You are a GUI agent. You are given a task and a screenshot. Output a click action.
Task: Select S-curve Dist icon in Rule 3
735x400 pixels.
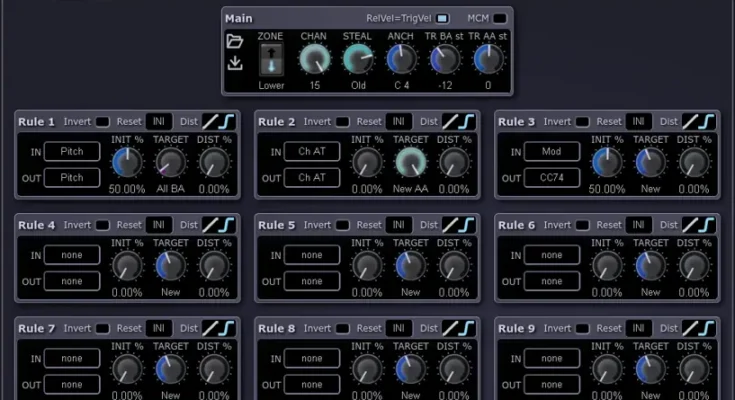coord(709,122)
